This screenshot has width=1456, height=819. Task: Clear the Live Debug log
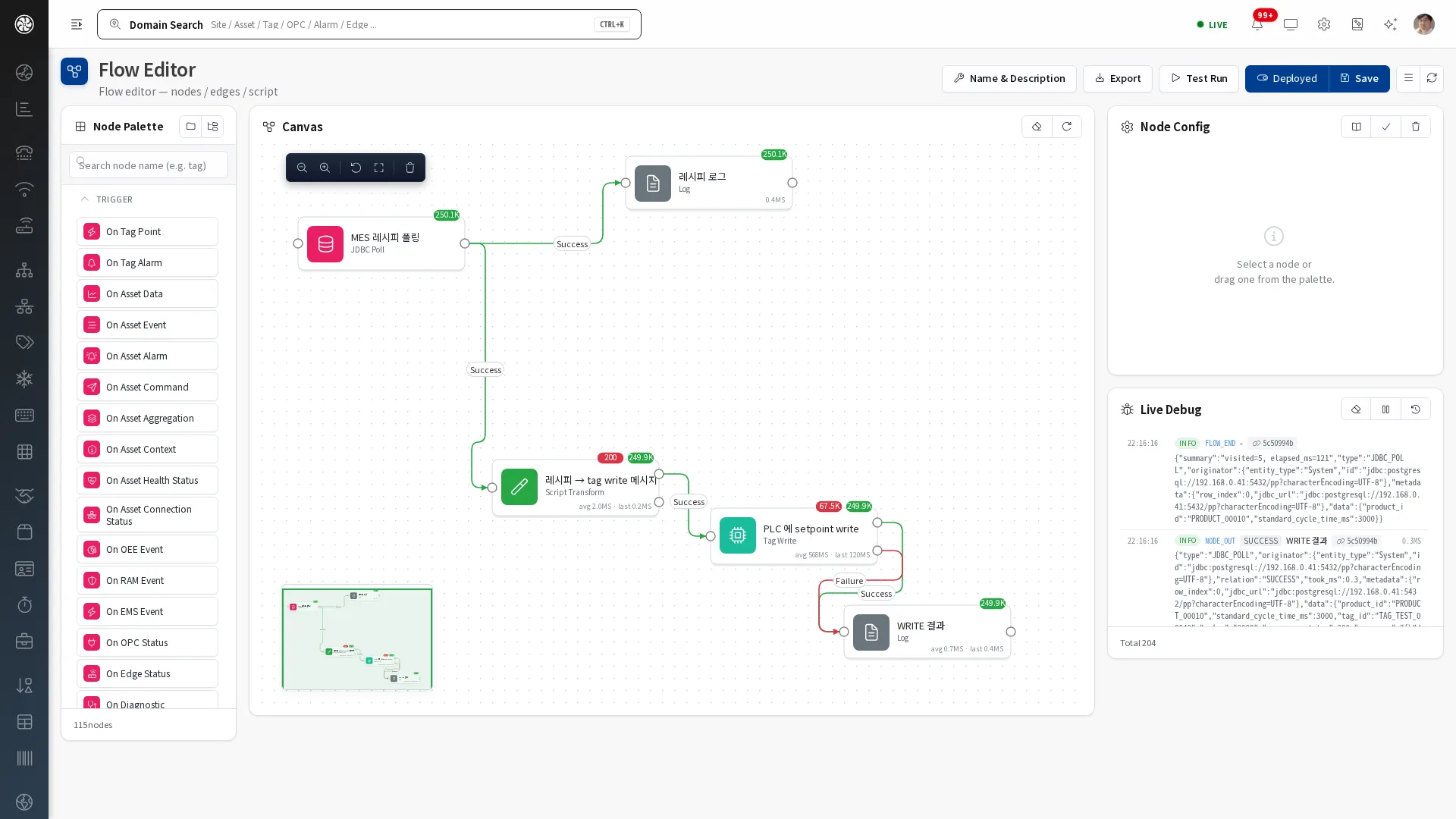(1356, 409)
